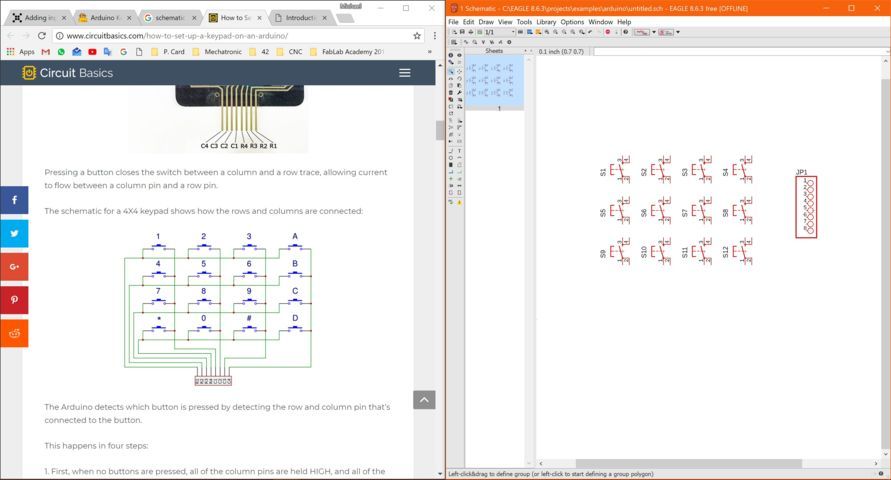891x480 pixels.
Task: Switch to the 'Adding in' Chrome tab
Action: pyautogui.click(x=39, y=18)
